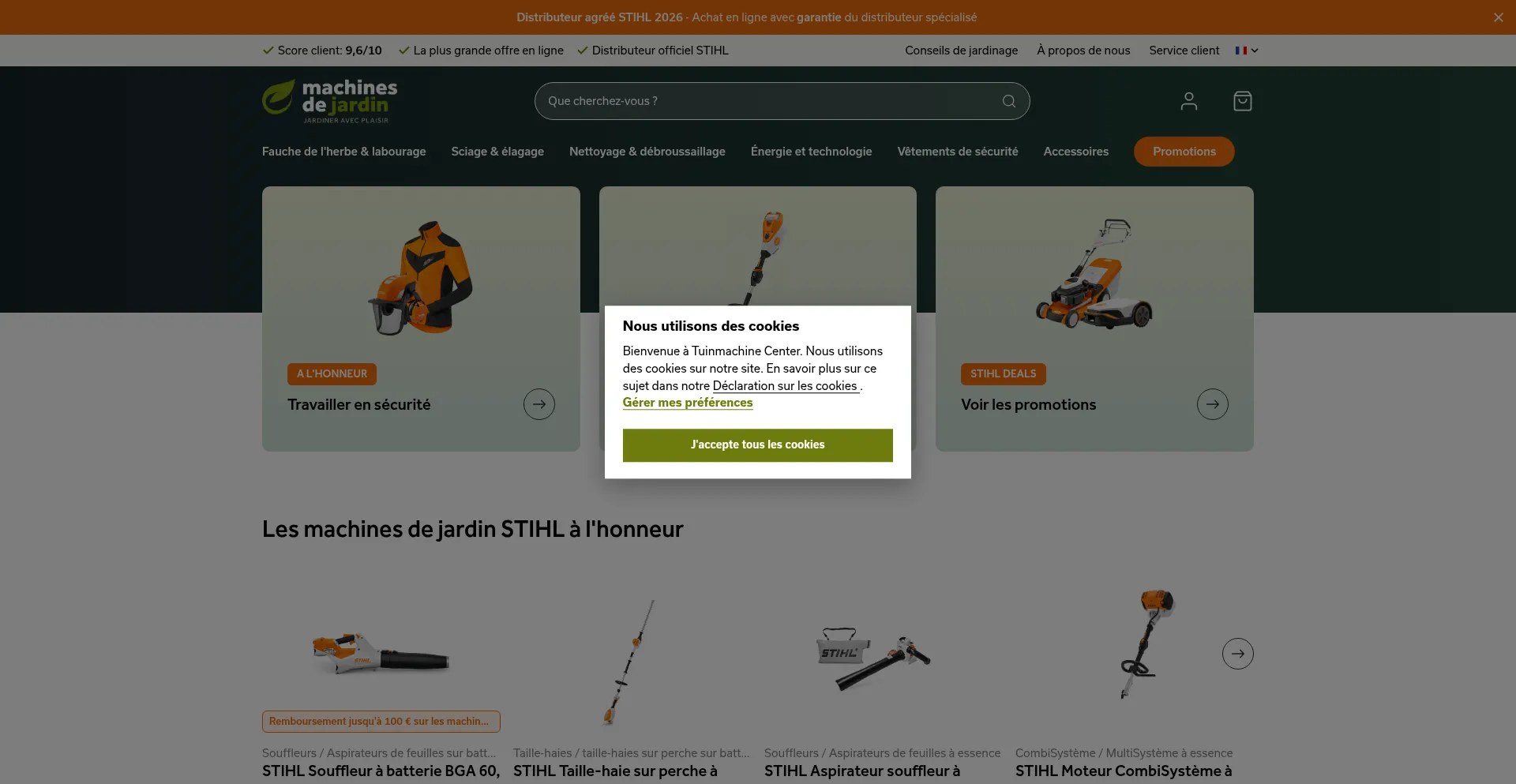Open Déclaration sur les cookies link
Screen dimensions: 1516x784
click(785, 386)
